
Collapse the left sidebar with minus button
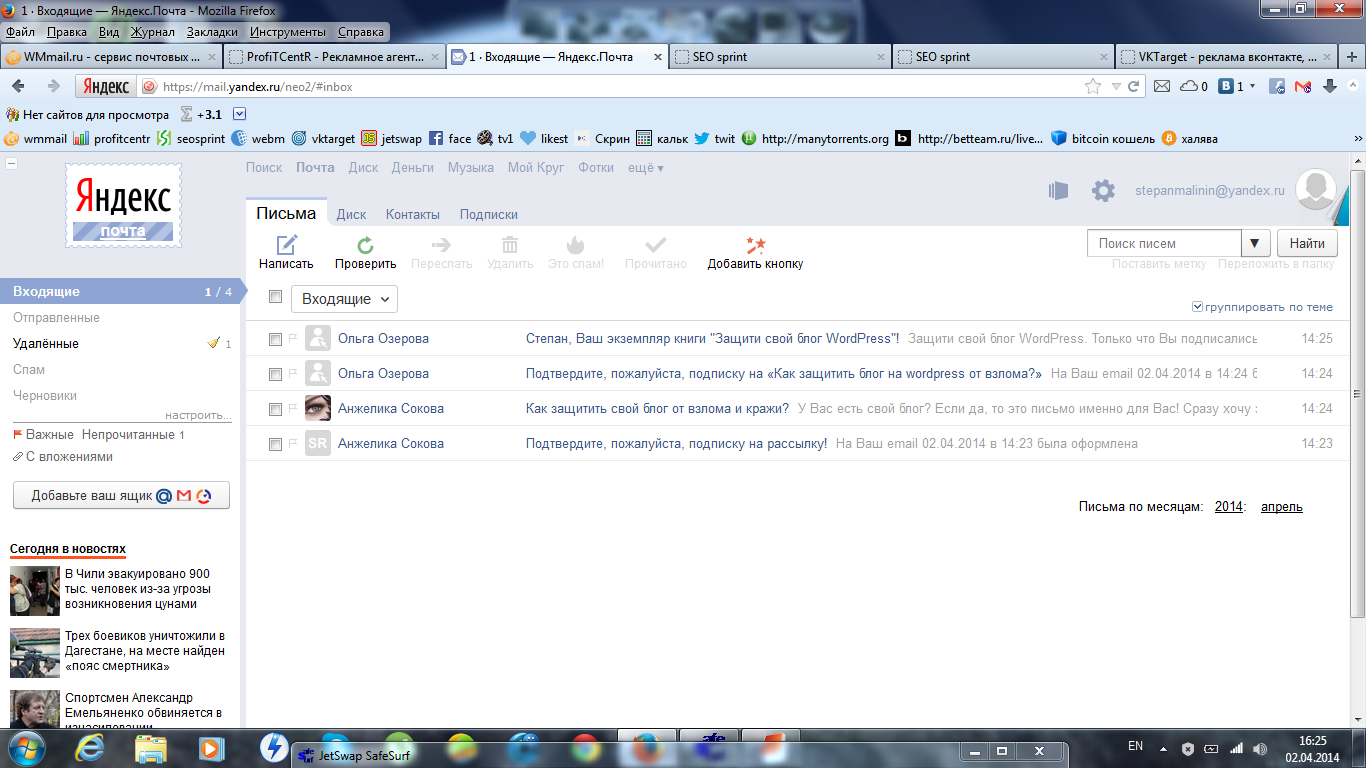pyautogui.click(x=11, y=163)
